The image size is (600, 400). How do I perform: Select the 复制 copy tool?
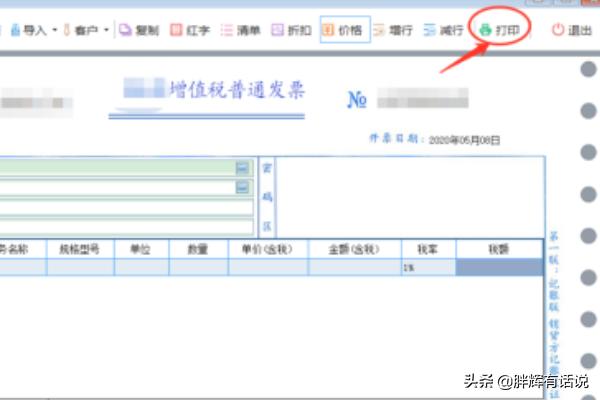[139, 30]
